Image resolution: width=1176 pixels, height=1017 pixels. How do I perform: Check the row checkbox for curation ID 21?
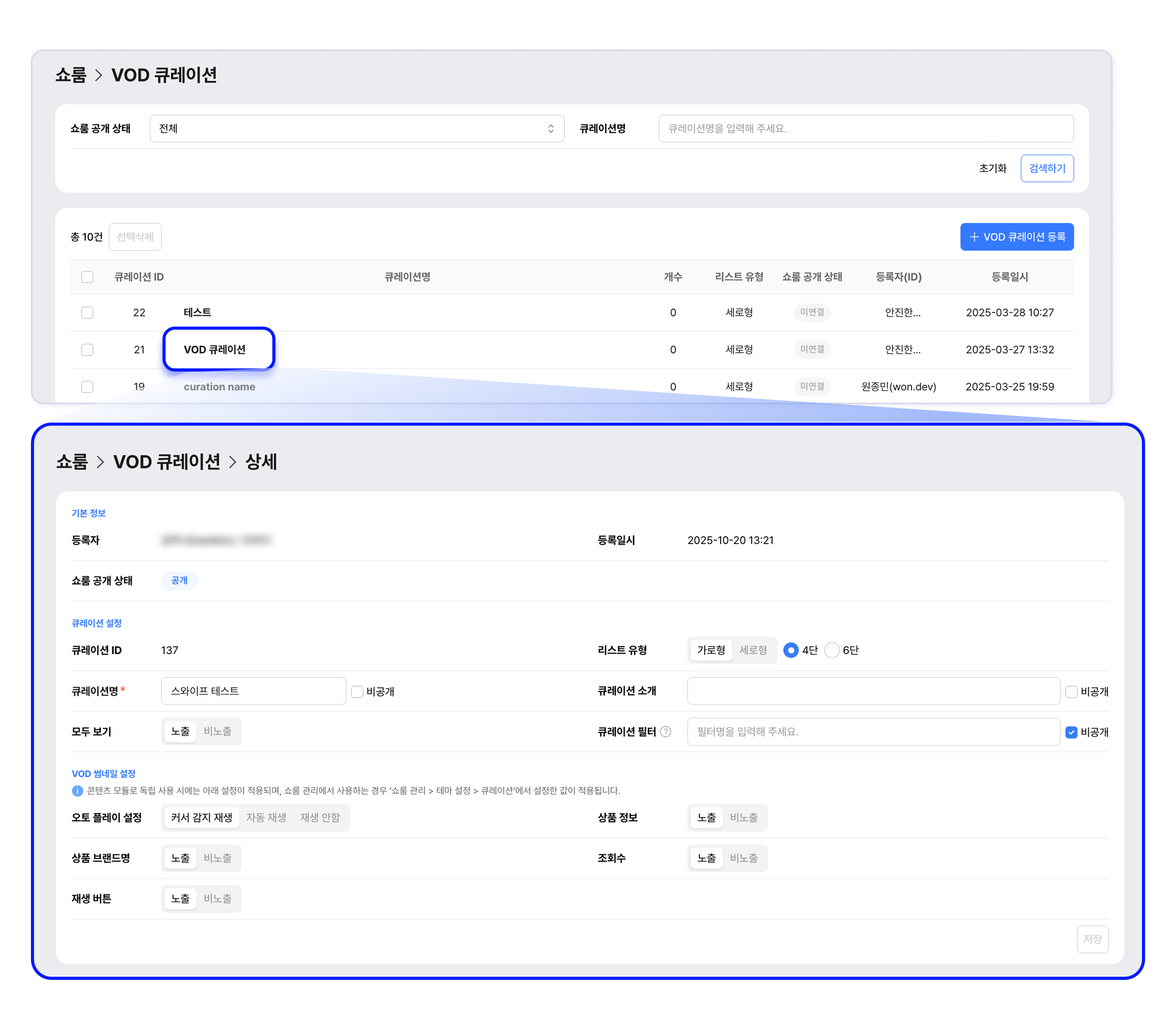(87, 350)
